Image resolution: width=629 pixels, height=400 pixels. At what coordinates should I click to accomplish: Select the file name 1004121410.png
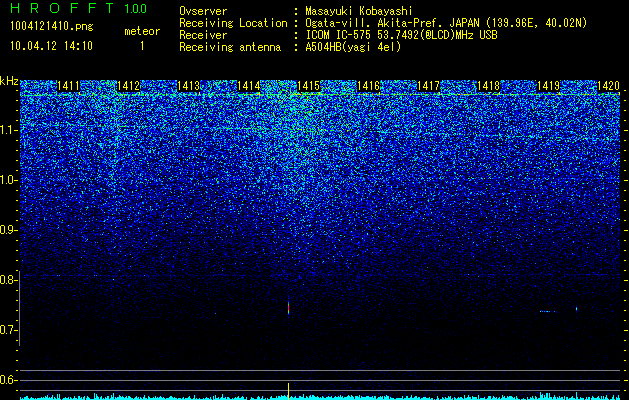[x=52, y=26]
